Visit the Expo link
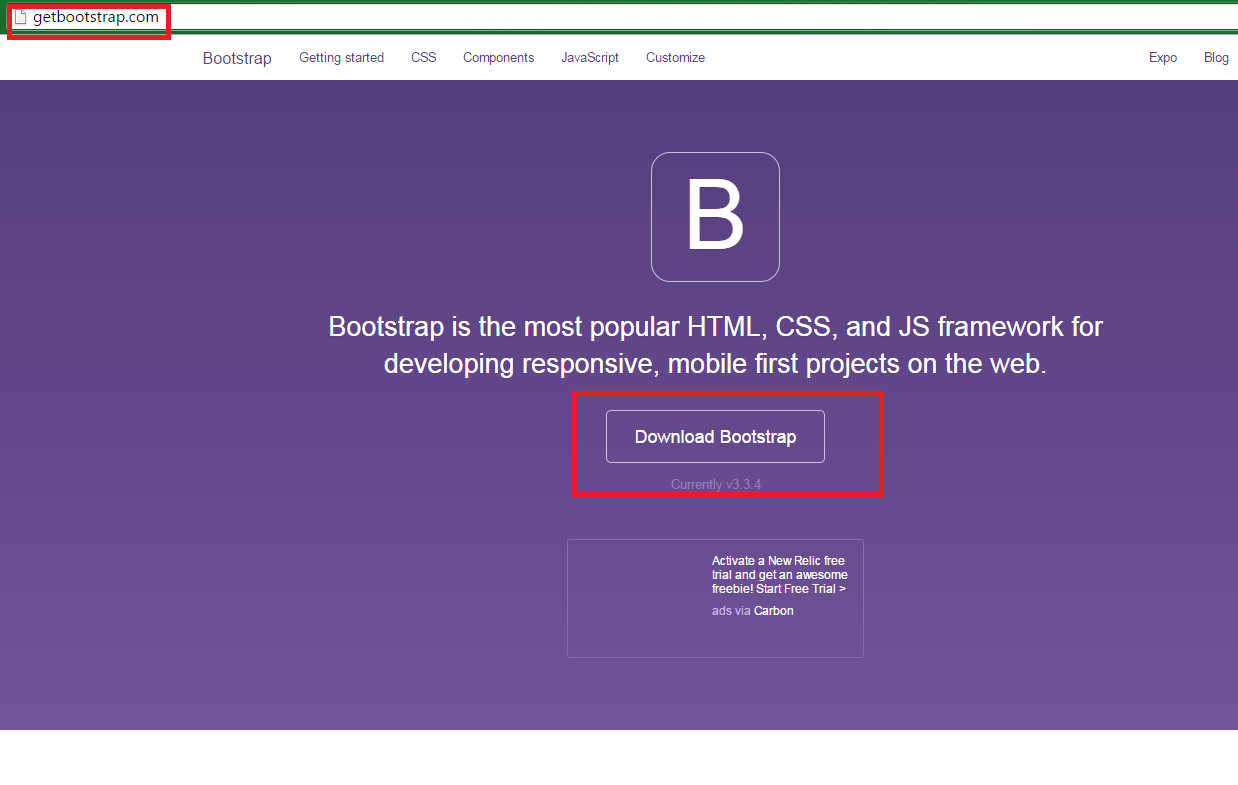Viewport: 1238px width, 785px height. (1162, 58)
